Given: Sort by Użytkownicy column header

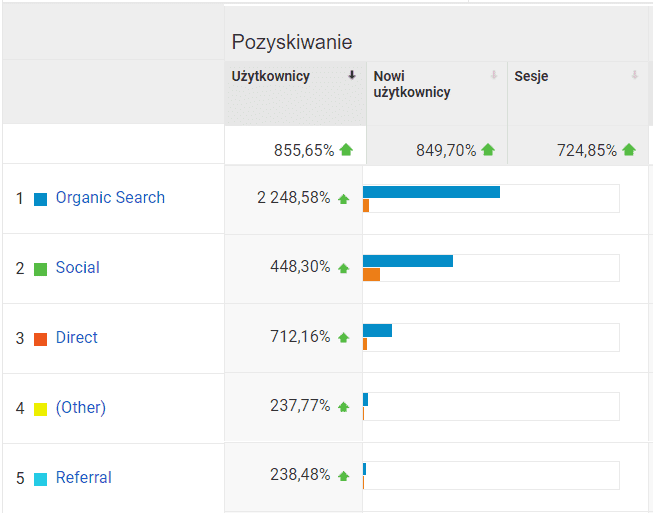Looking at the screenshot, I should click(x=271, y=76).
